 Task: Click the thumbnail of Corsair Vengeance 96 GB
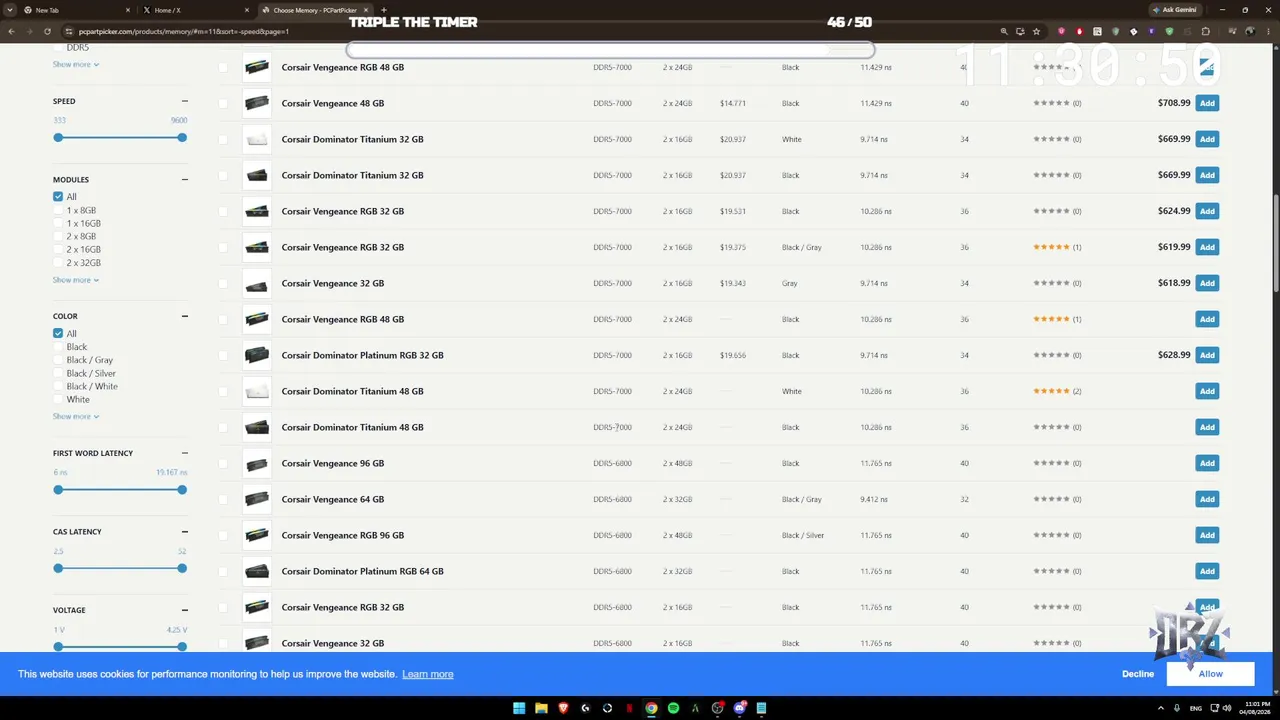pos(257,463)
